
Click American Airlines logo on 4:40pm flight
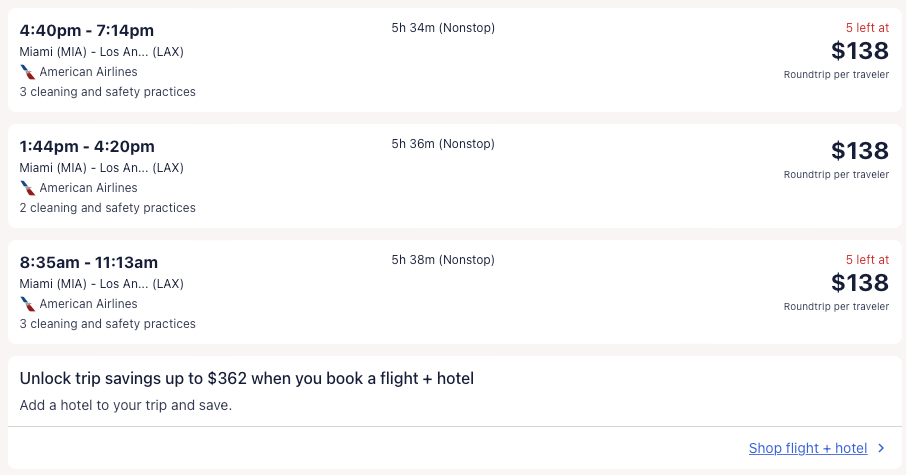28,72
